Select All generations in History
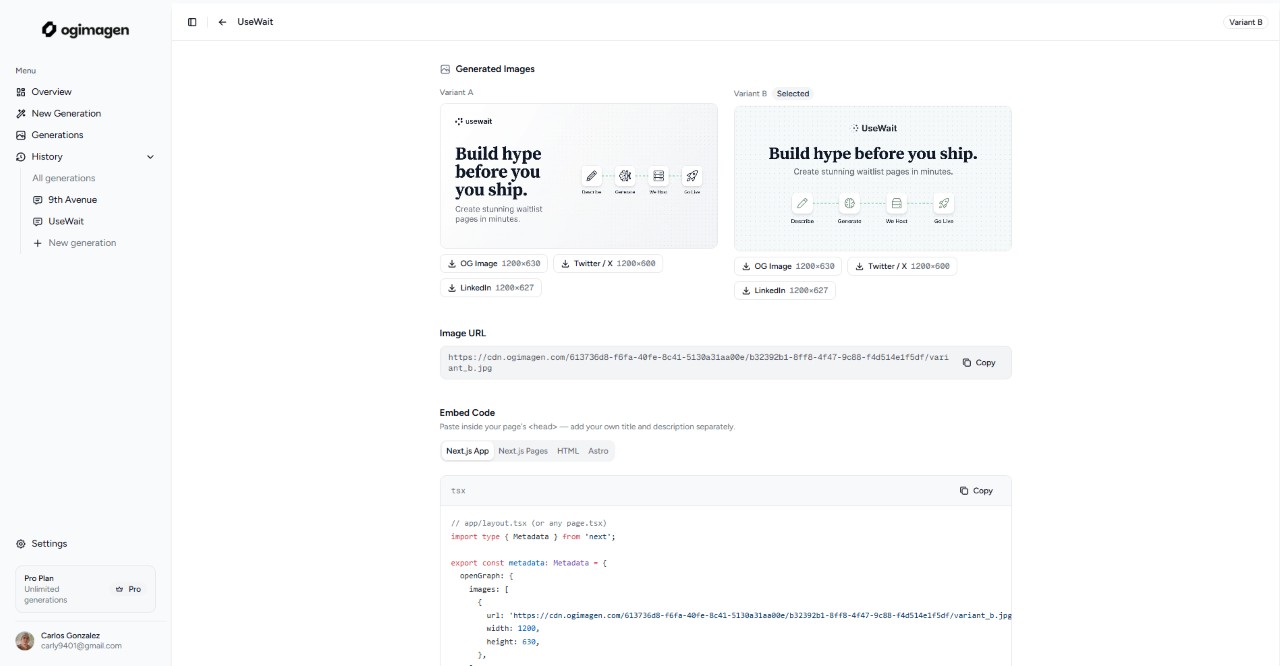Image resolution: width=1280 pixels, height=666 pixels. pyautogui.click(x=64, y=178)
